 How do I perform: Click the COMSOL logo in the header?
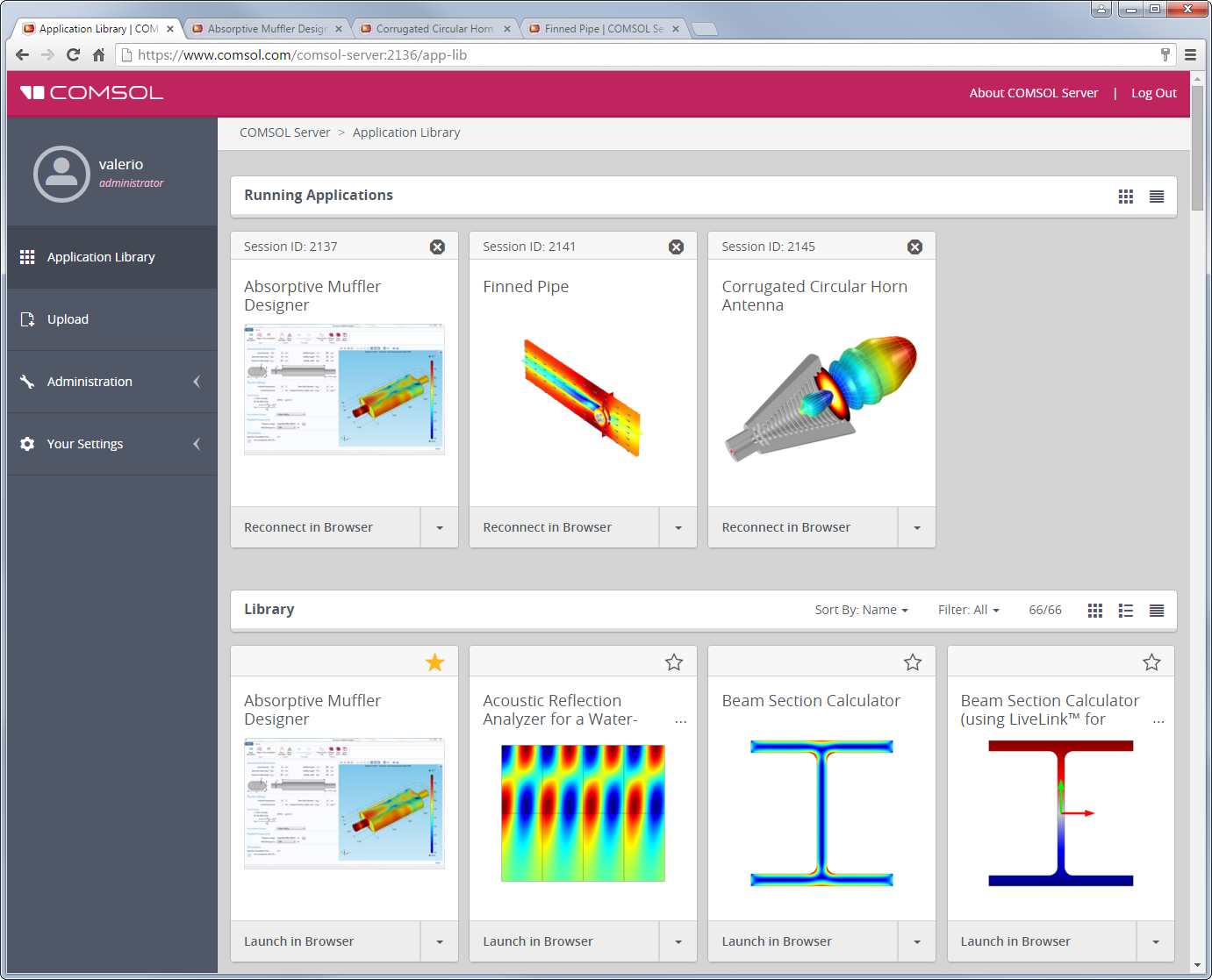[x=91, y=93]
